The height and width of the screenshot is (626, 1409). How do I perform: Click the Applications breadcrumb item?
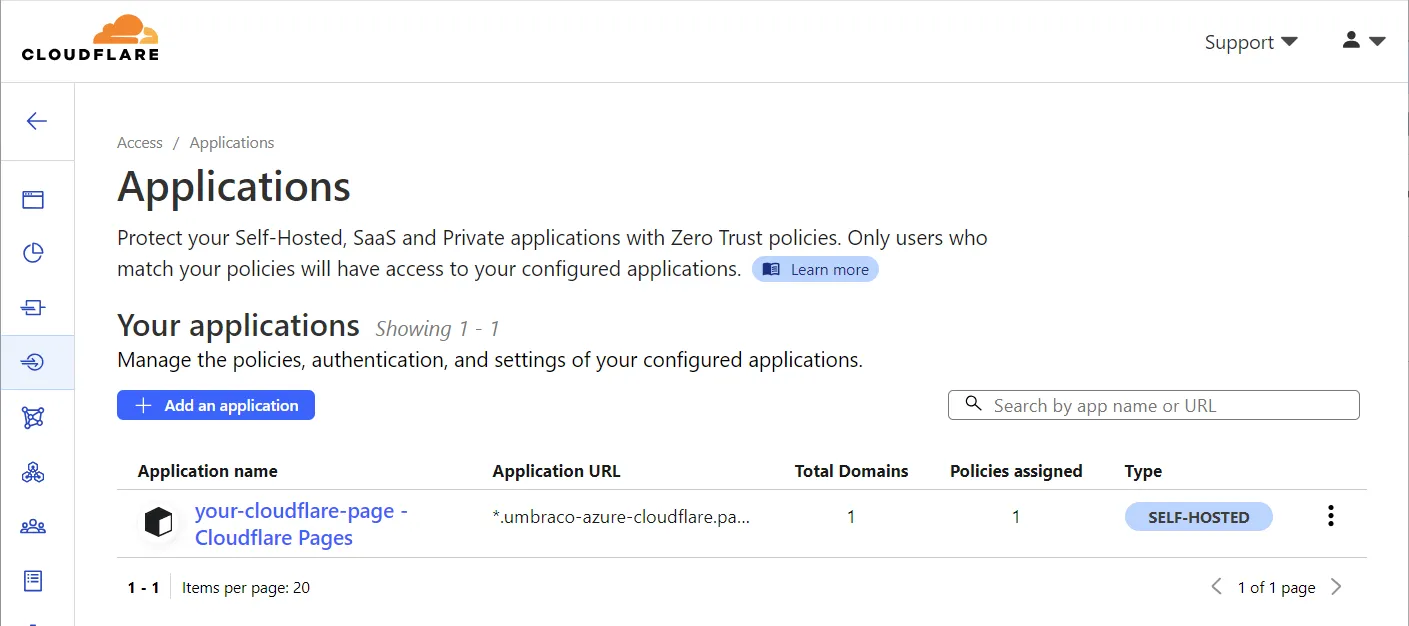[232, 143]
